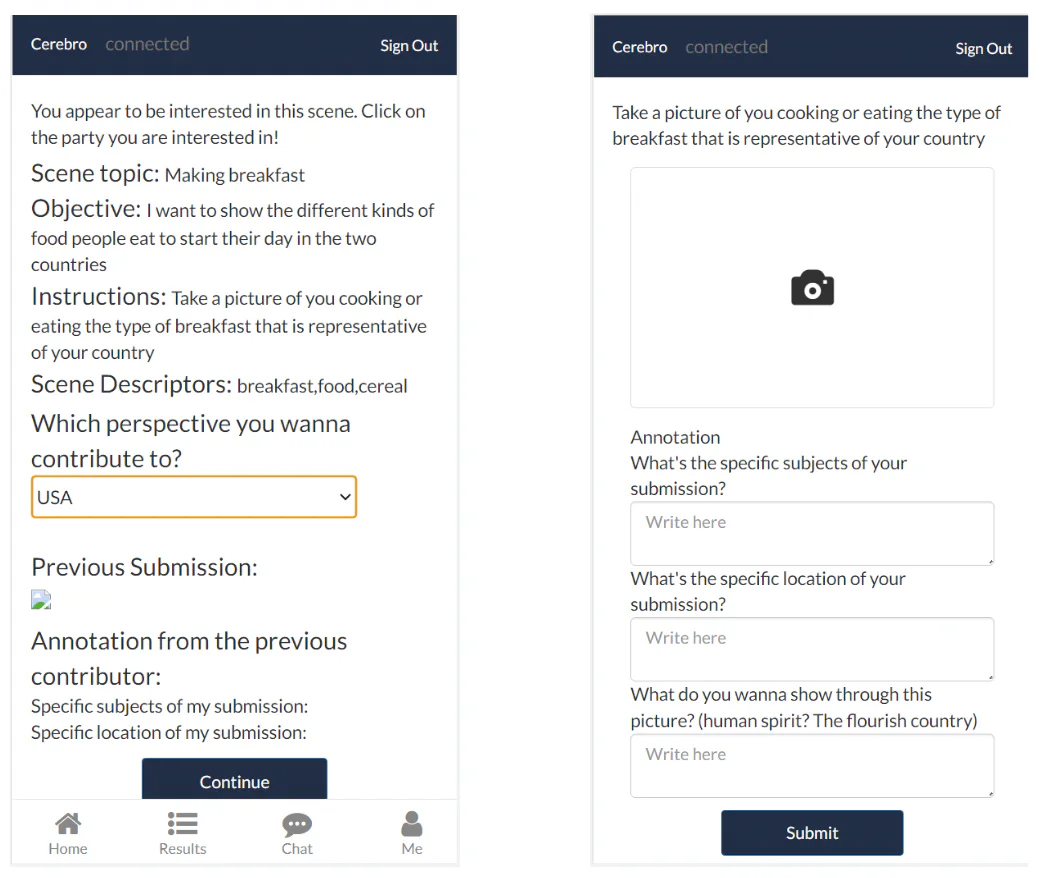Open the Chat bubble icon

coord(297,825)
